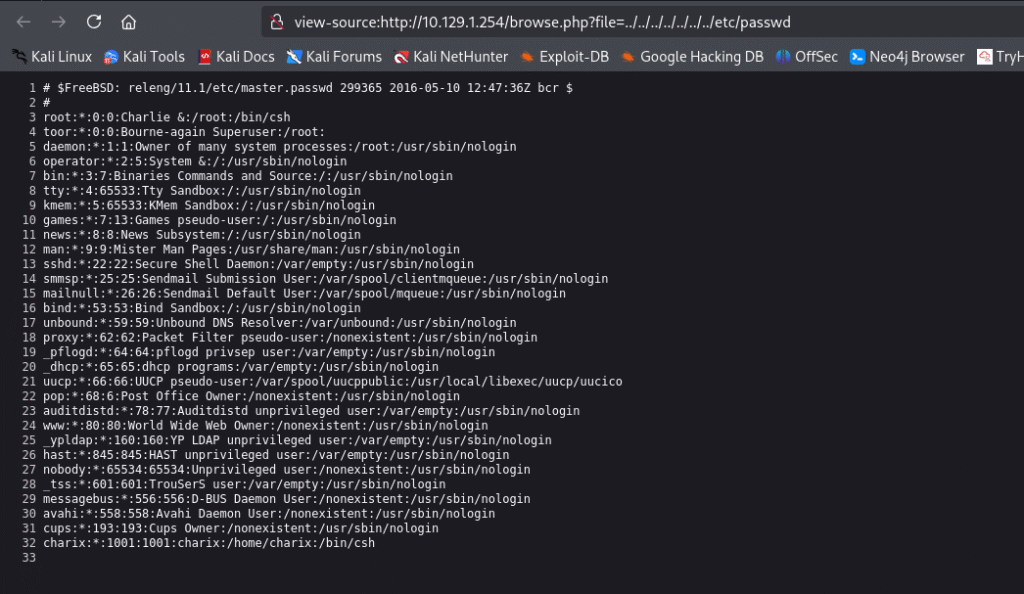This screenshot has height=594, width=1024.
Task: Click the daemon Owner of many system processes line
Action: coord(280,146)
